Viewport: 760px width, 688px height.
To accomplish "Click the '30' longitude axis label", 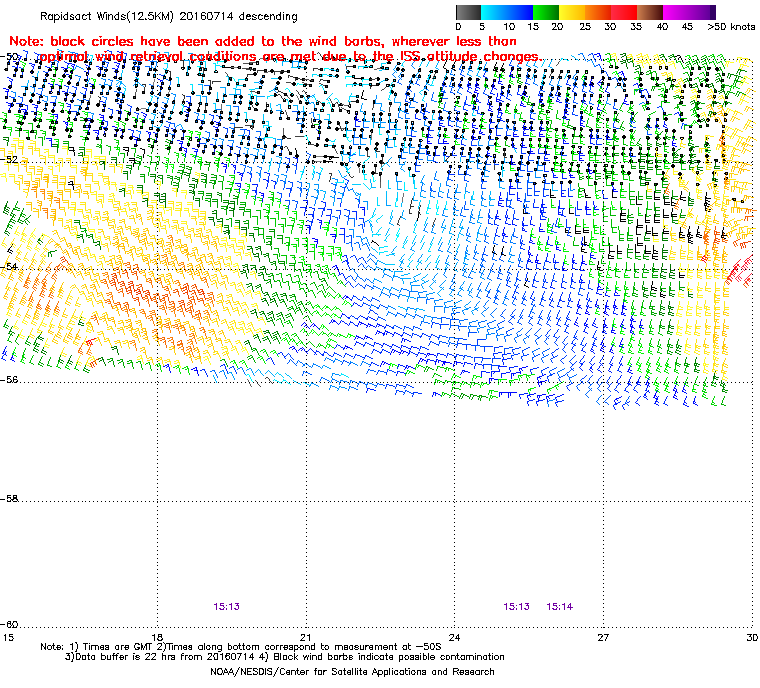I will tap(752, 637).
